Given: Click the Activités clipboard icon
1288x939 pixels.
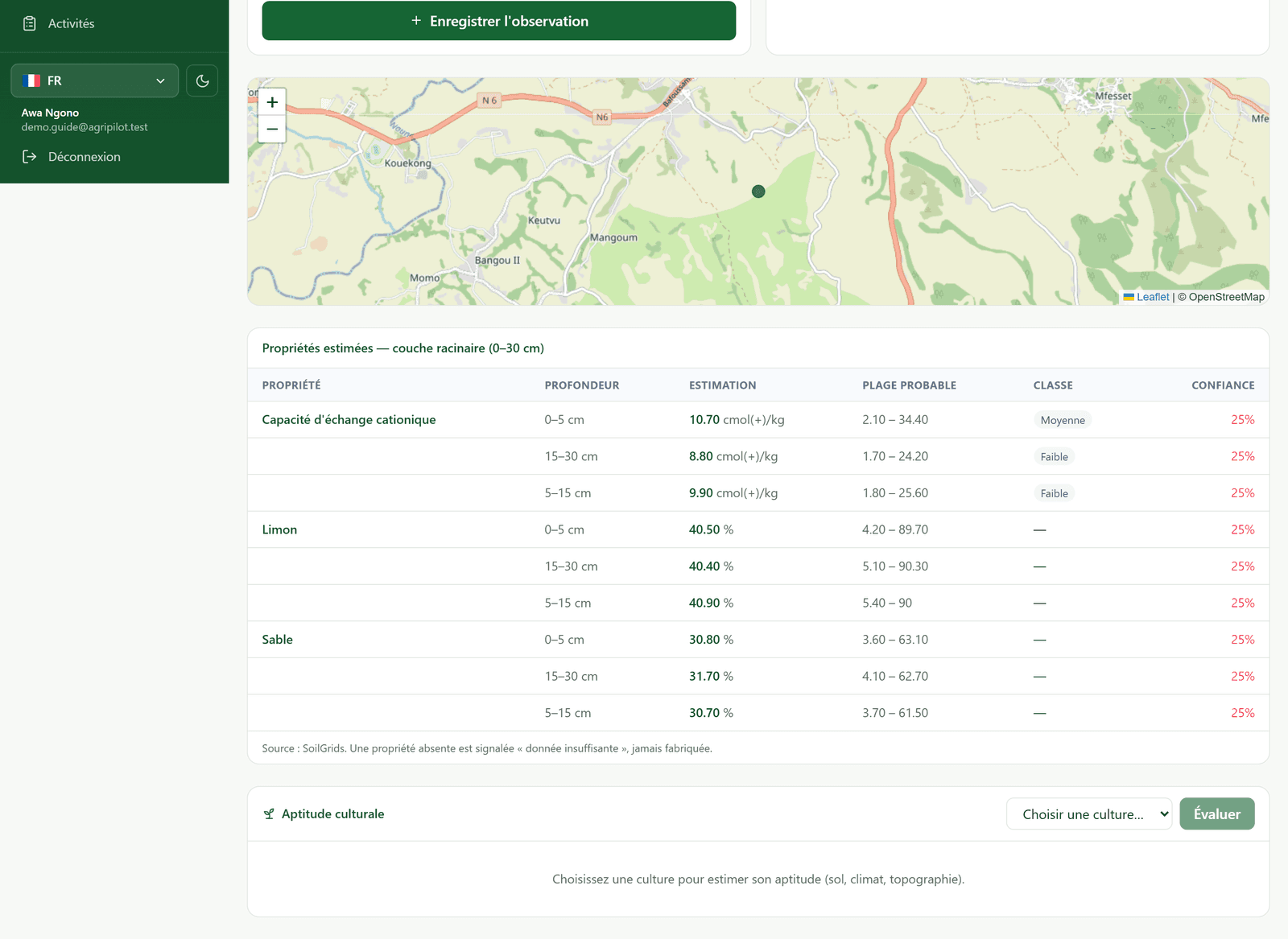Looking at the screenshot, I should [x=30, y=23].
